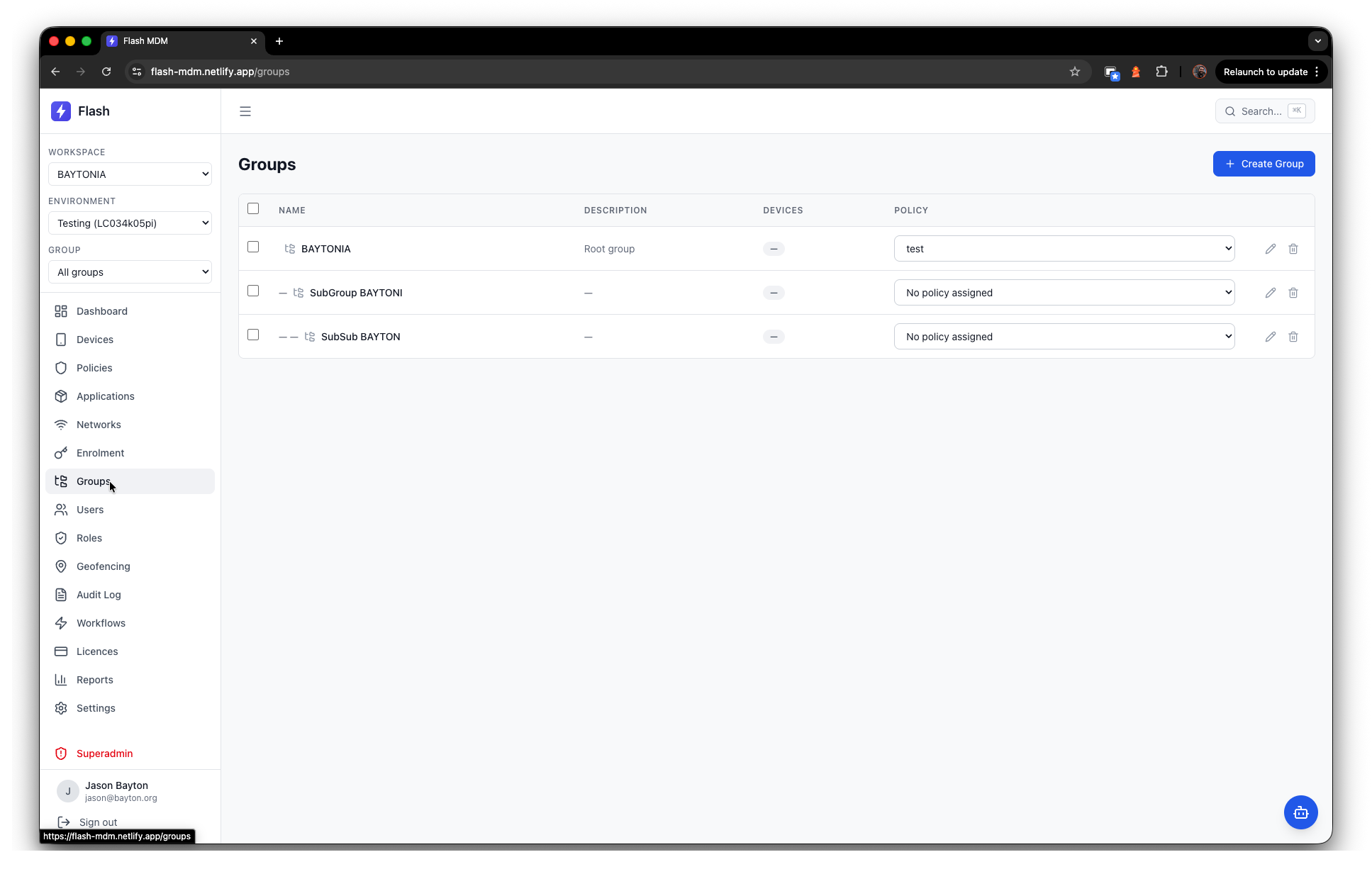This screenshot has width=1372, height=896.
Task: Toggle the sidebar with the hamburger icon
Action: [x=245, y=111]
